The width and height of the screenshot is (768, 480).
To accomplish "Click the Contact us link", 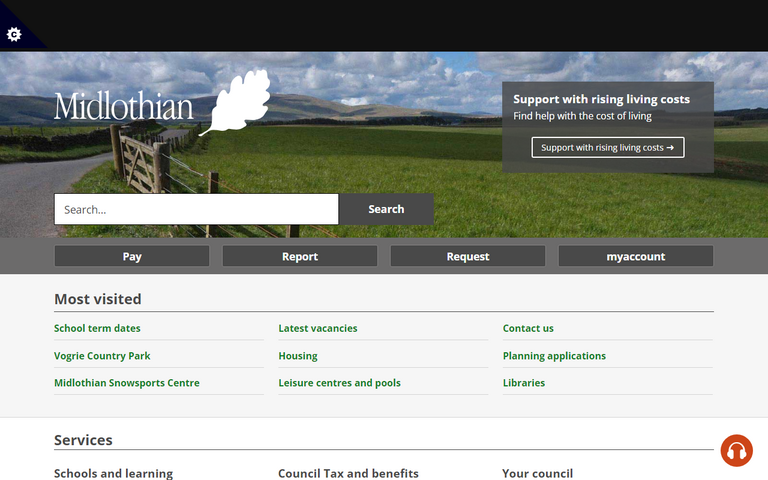I will [528, 328].
